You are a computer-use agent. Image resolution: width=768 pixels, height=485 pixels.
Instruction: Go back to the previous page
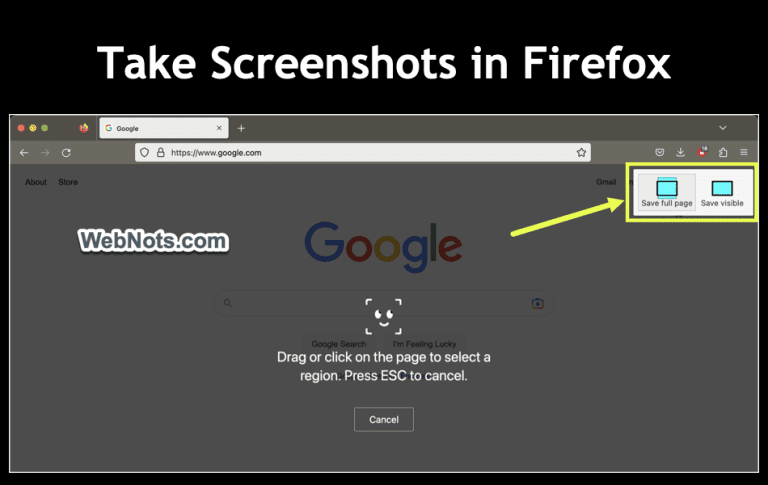pos(24,153)
